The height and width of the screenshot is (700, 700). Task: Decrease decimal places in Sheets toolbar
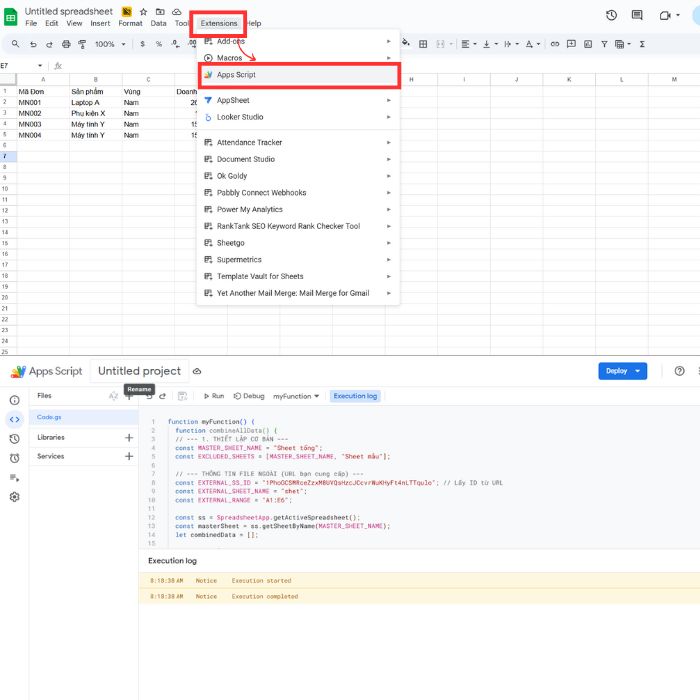click(175, 44)
